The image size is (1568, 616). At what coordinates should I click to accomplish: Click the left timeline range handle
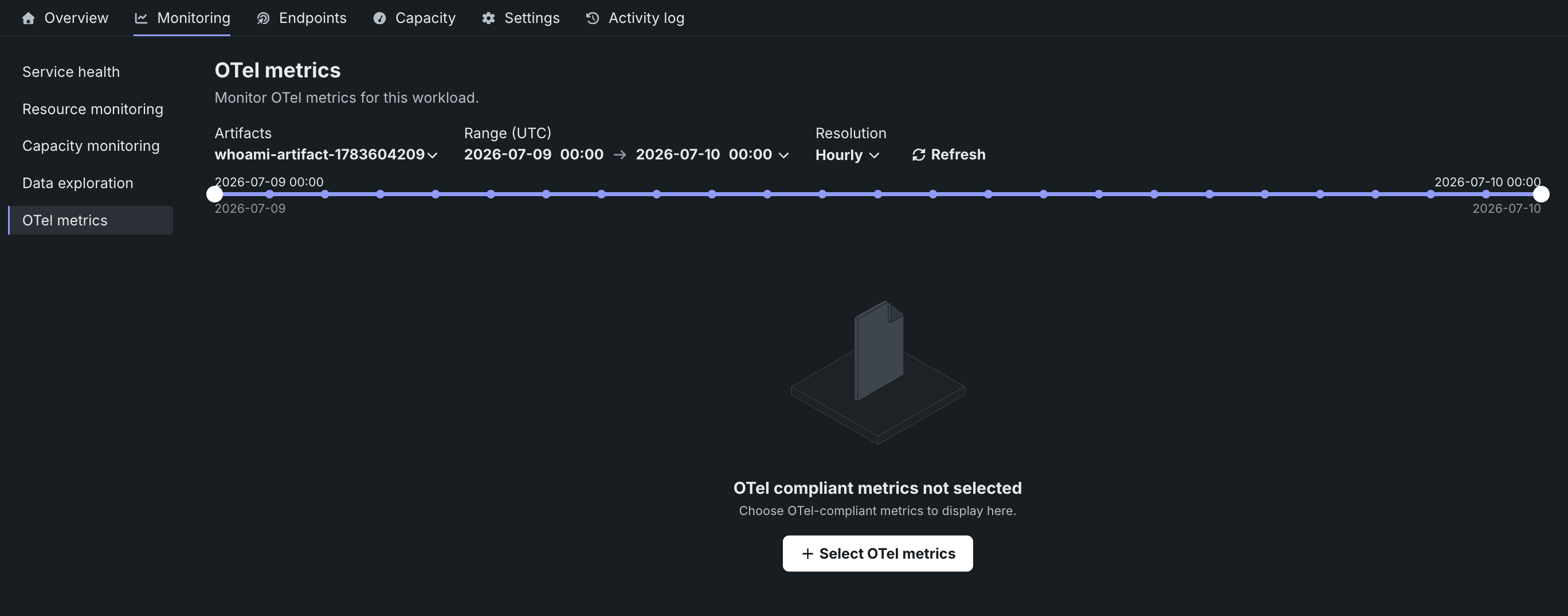point(214,194)
